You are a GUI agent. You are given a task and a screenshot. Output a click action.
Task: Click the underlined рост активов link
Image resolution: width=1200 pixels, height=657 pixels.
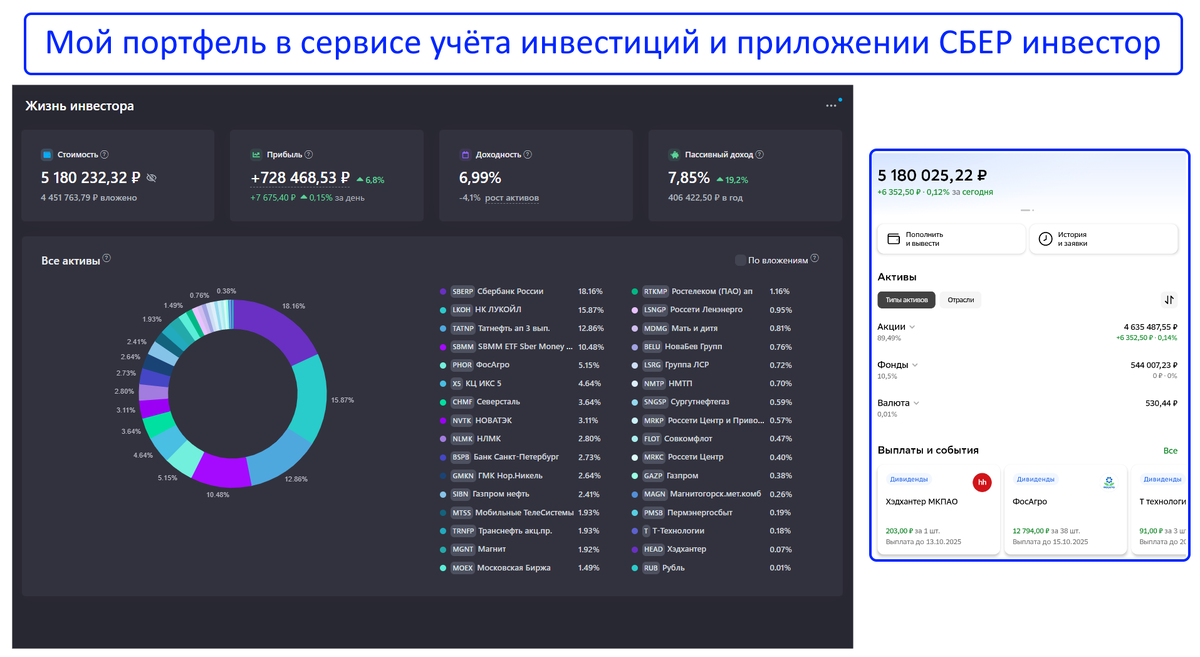[512, 198]
